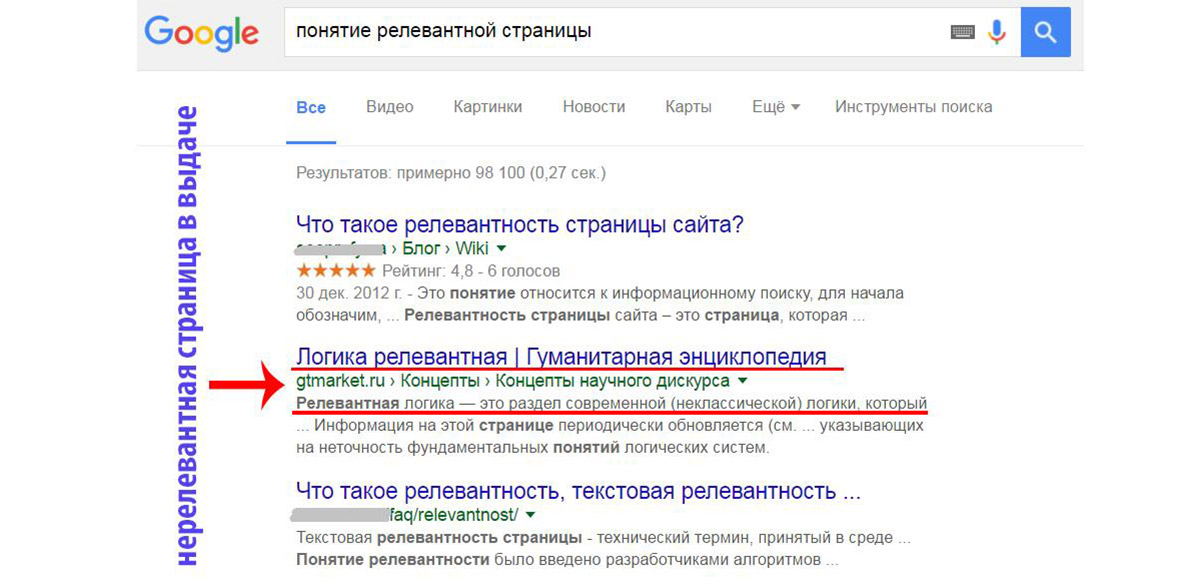Select the Видео tab
This screenshot has width=1200, height=586.
[x=389, y=107]
